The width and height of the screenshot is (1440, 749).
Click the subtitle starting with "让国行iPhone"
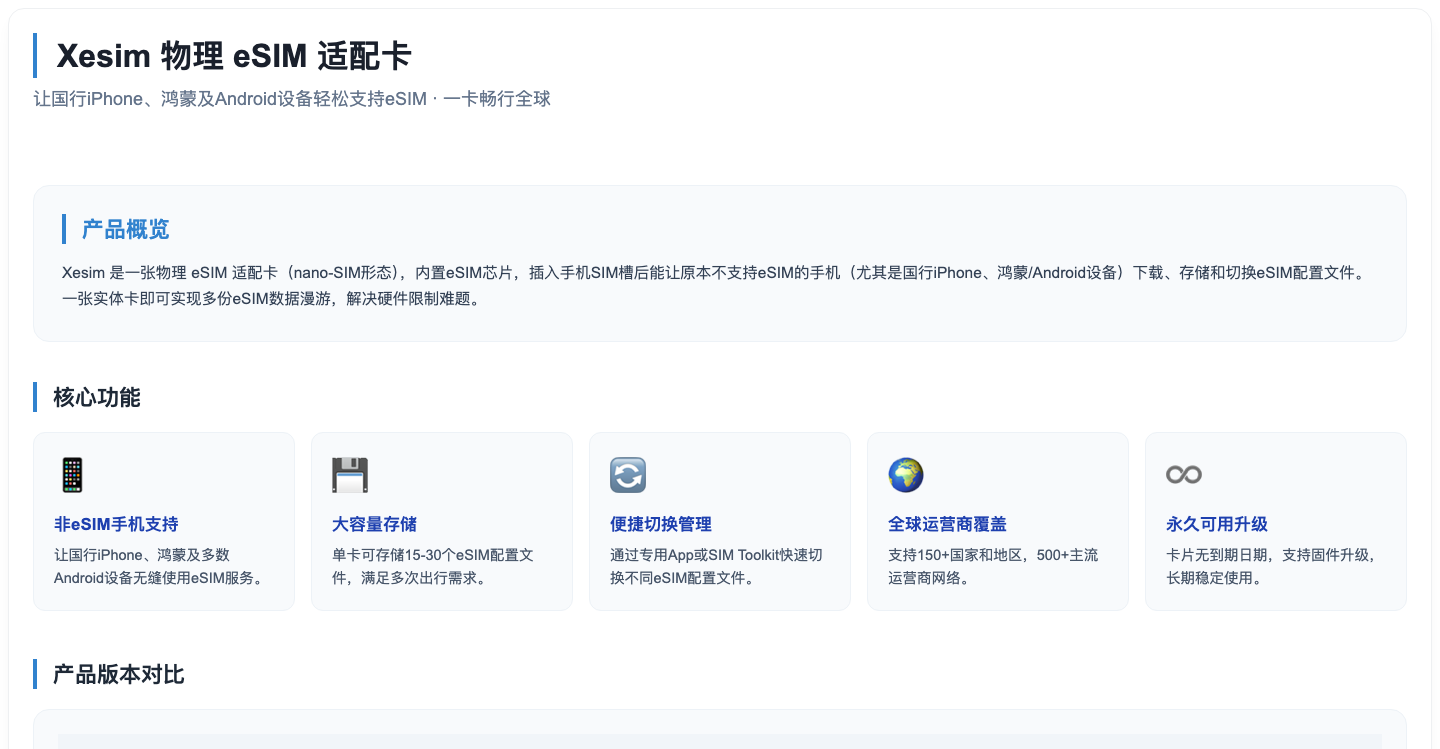point(292,99)
